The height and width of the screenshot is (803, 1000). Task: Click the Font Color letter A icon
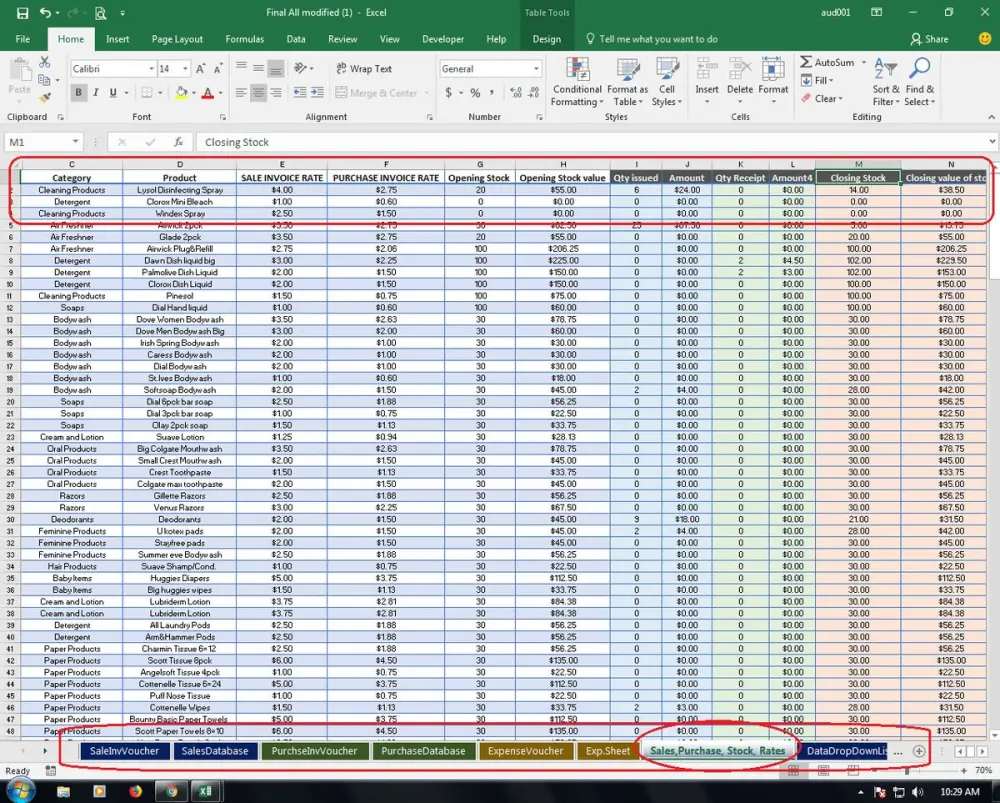point(207,93)
